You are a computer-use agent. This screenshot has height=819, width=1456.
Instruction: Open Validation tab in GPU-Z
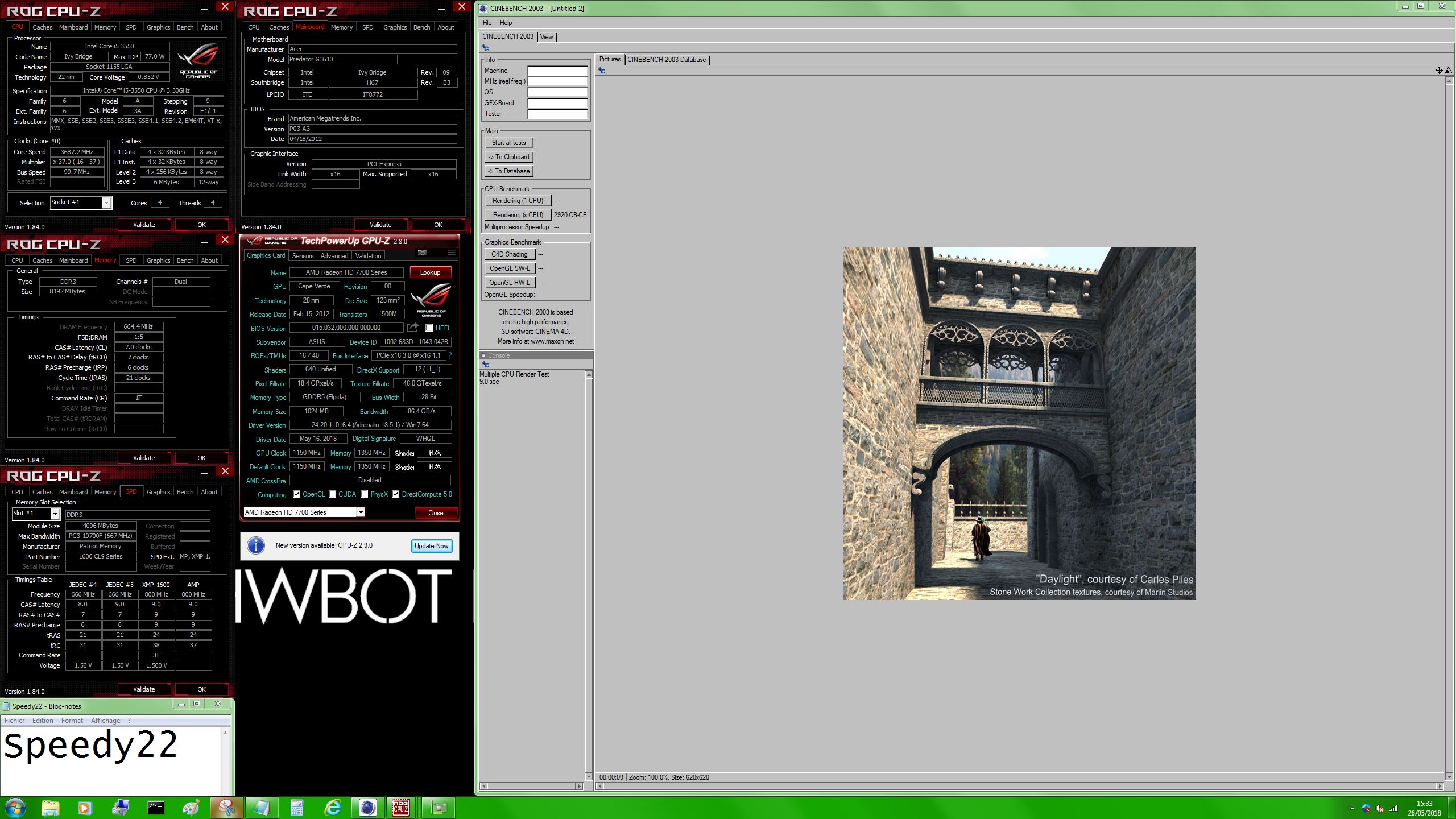[x=368, y=256]
